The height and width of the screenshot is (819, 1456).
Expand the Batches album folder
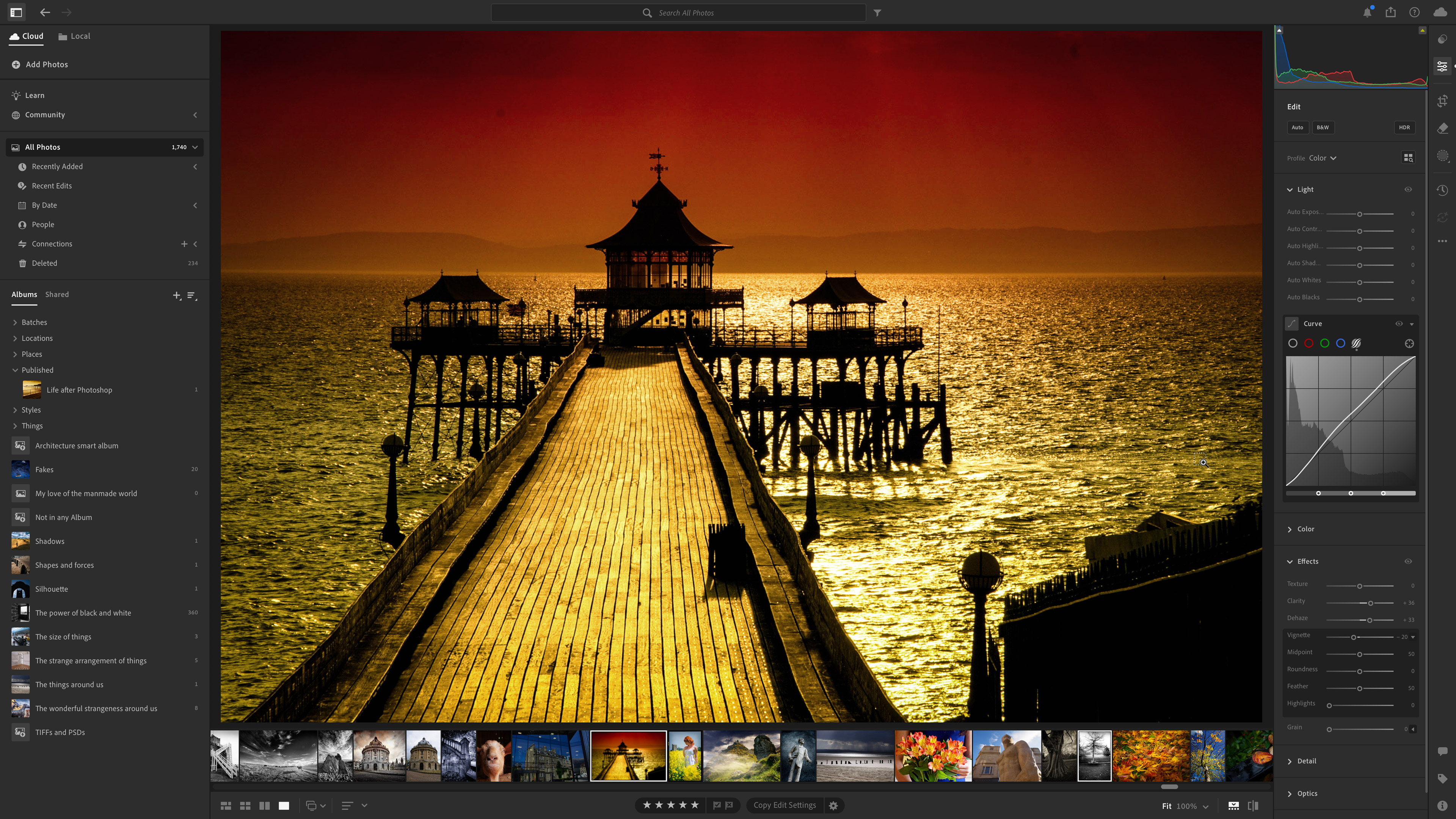click(15, 322)
